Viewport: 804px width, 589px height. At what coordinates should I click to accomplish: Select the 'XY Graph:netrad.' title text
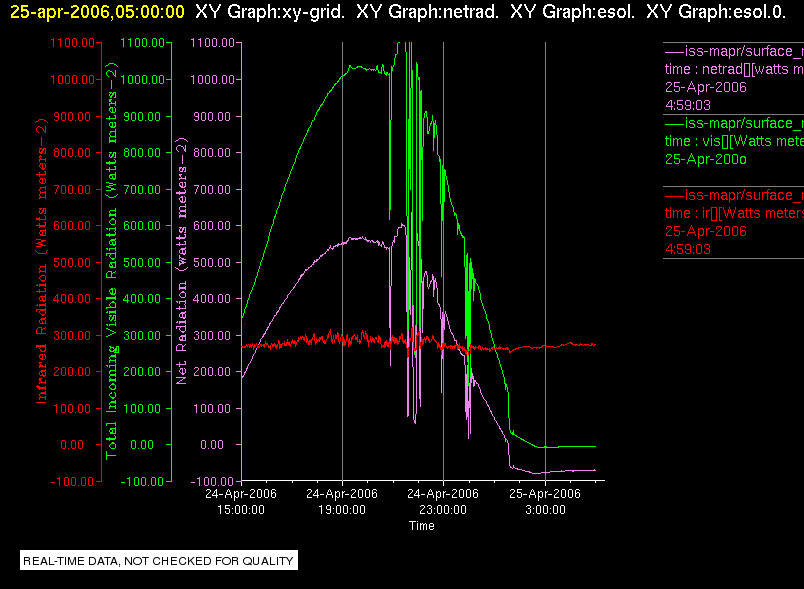pos(427,12)
